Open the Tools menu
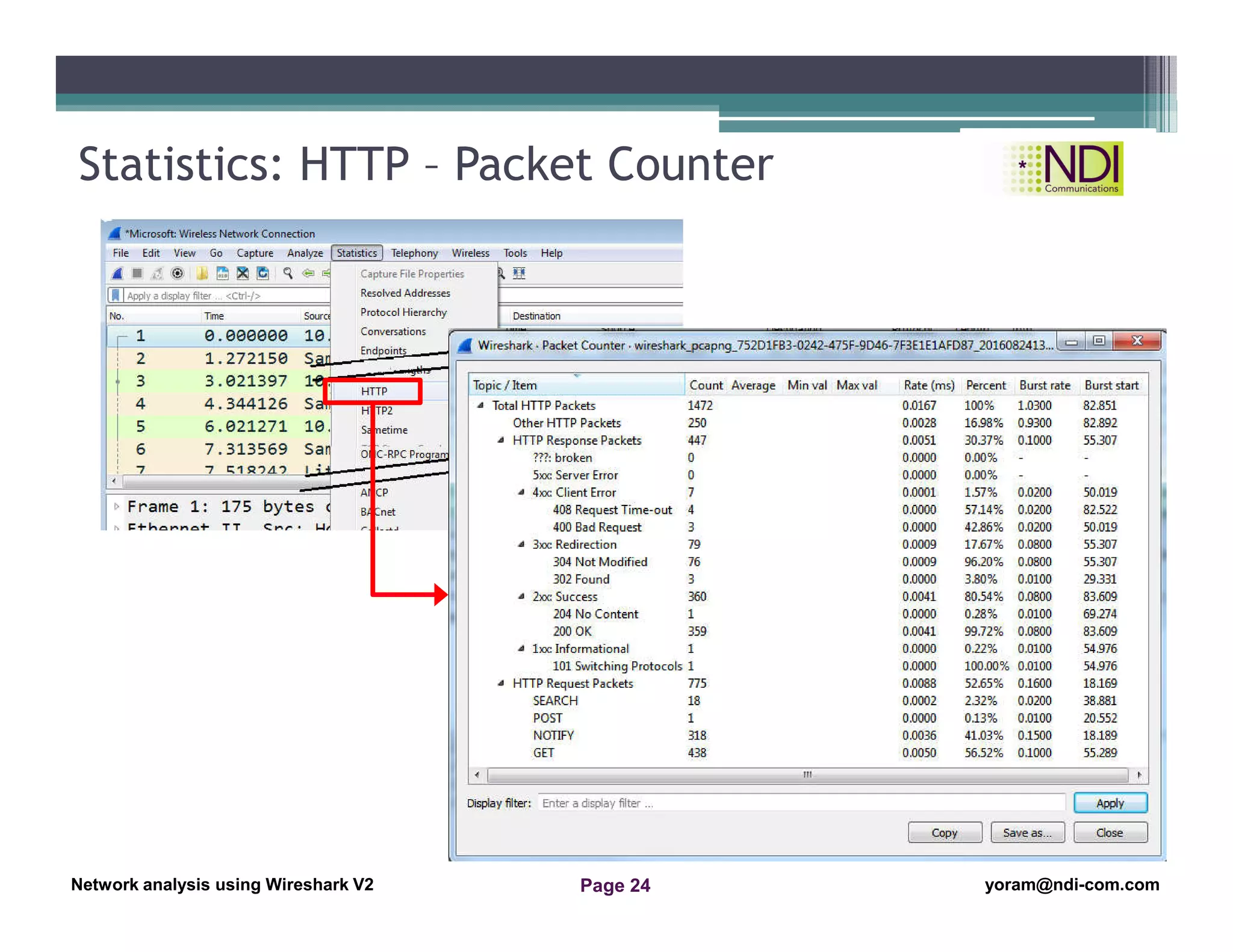Viewport: 1233px width, 952px height. (515, 253)
